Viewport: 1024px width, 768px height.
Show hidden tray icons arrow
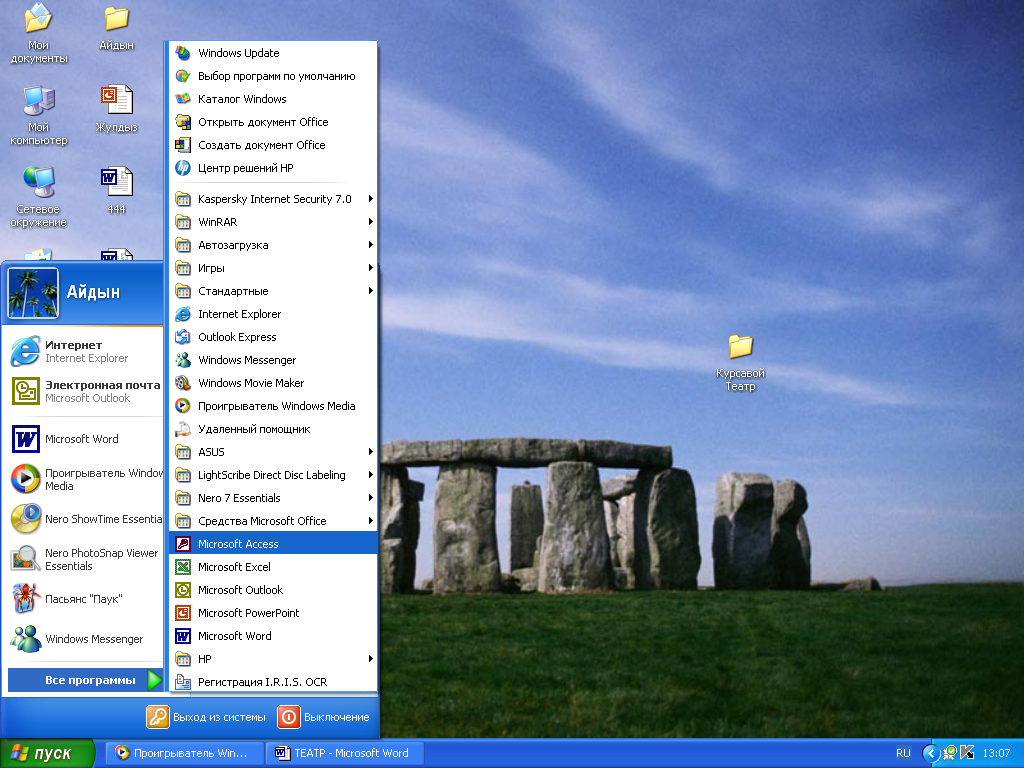point(930,753)
